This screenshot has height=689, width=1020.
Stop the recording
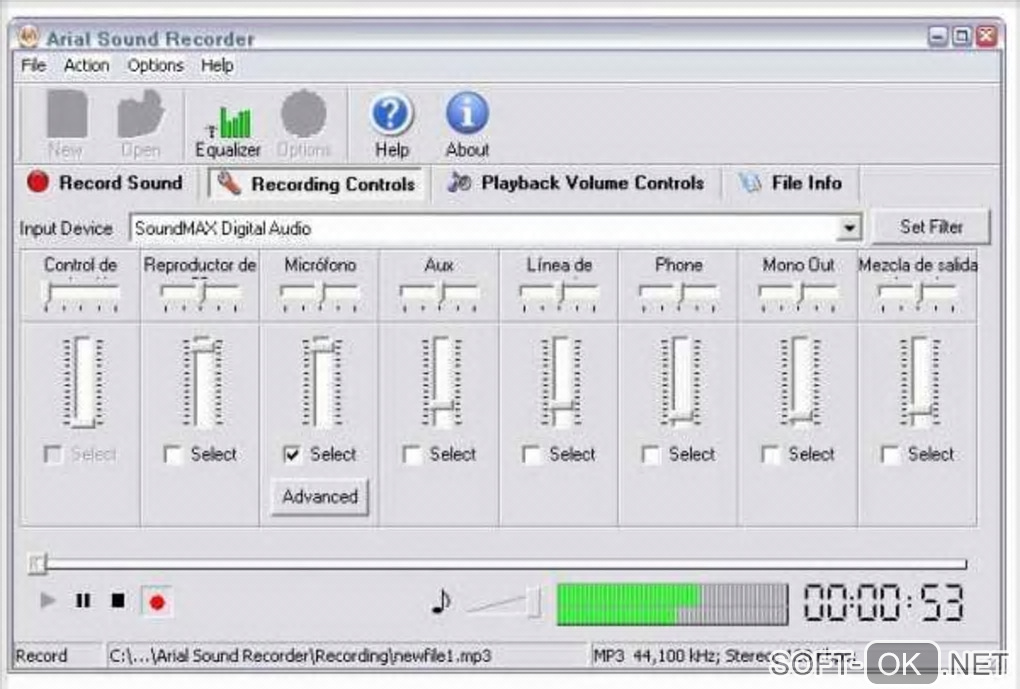pyautogui.click(x=118, y=600)
